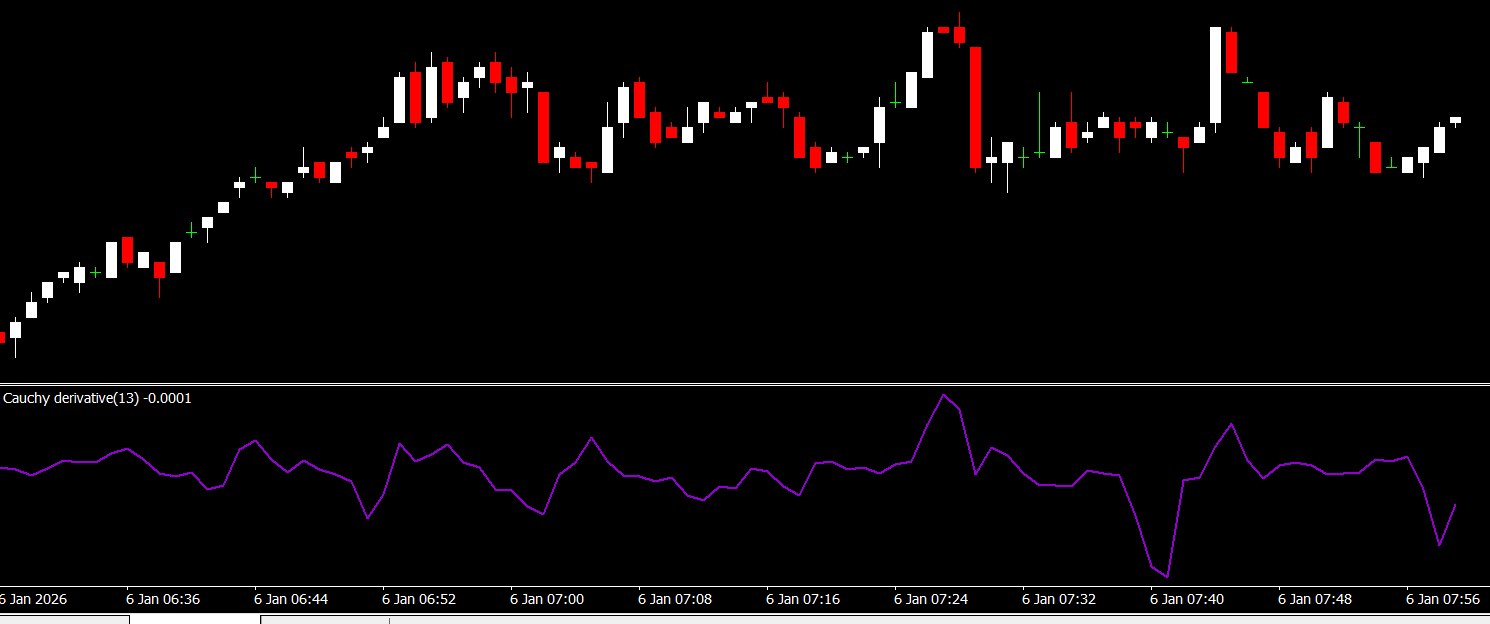This screenshot has height=624, width=1490.
Task: Select the tallest red candle after 07:24
Action: (975, 107)
